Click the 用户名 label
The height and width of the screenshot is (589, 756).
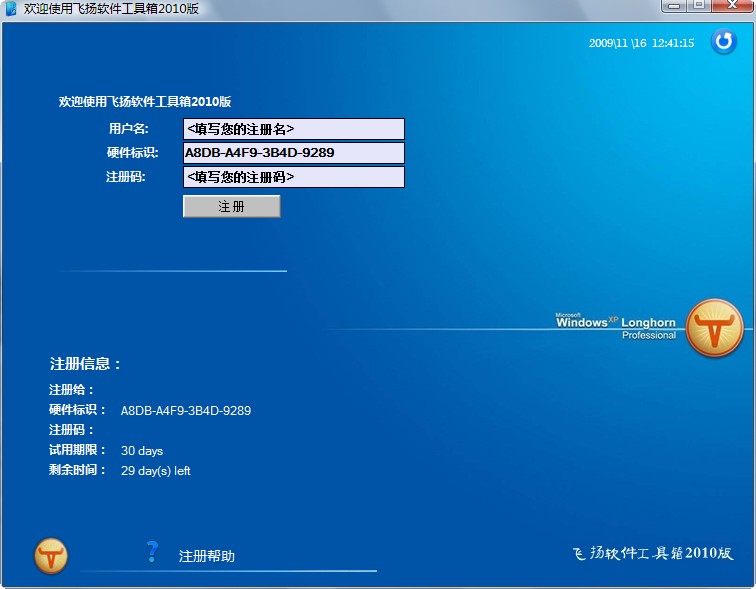(x=128, y=129)
